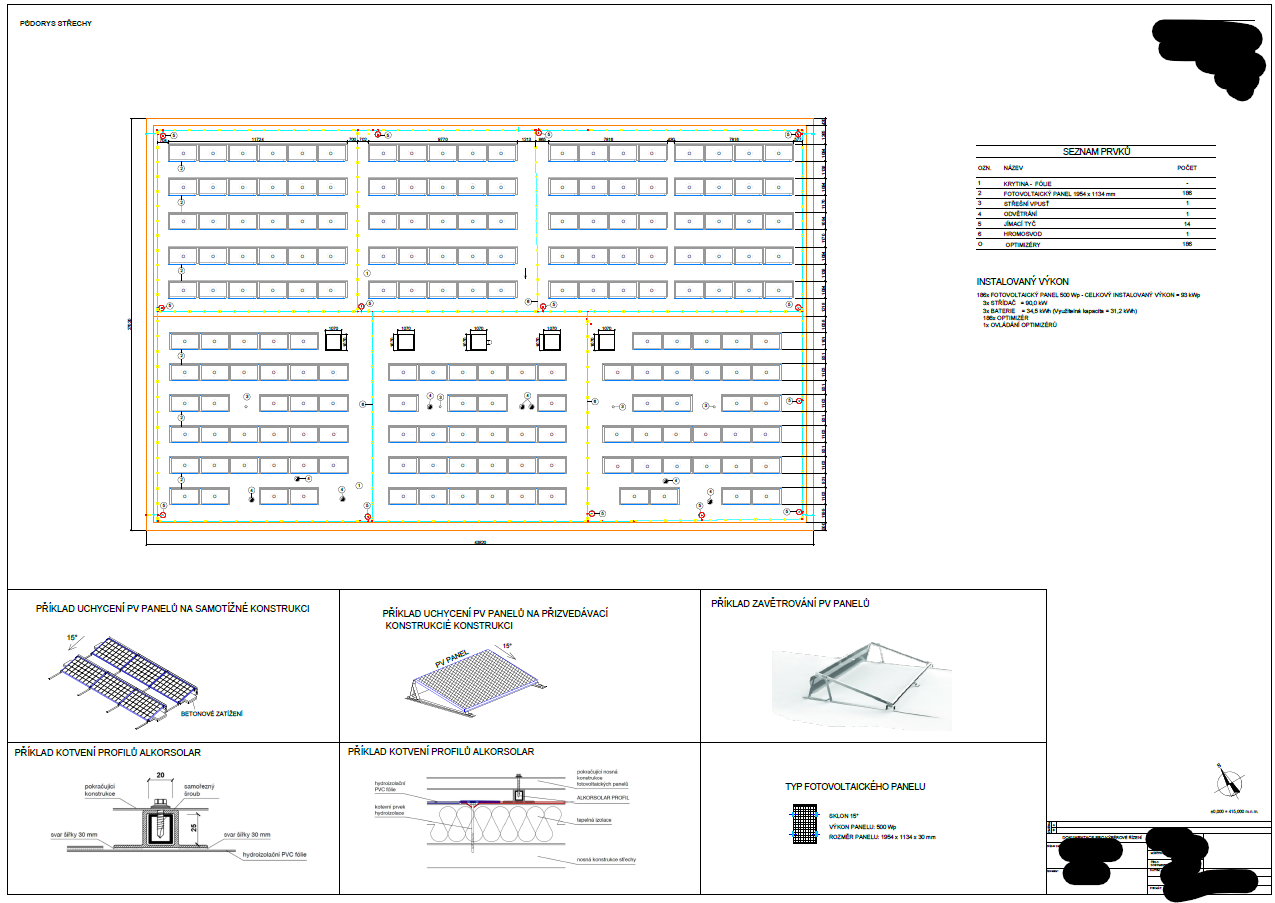Click the STŘEŠNÍ VPUSŤ legend entry
The image size is (1275, 903).
tap(1095, 204)
